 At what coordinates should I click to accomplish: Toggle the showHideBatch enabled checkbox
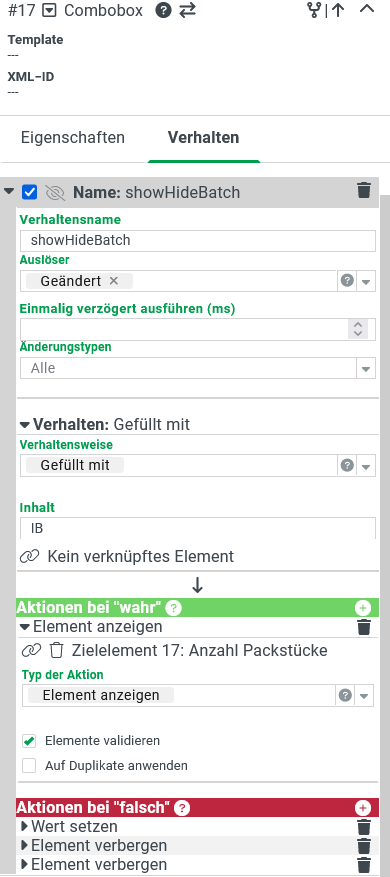pos(29,192)
